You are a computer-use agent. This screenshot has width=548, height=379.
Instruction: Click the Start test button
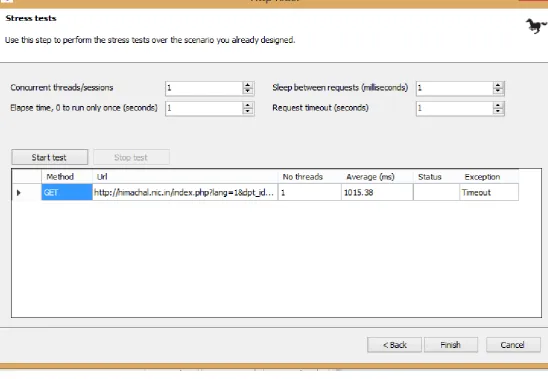[x=50, y=157]
